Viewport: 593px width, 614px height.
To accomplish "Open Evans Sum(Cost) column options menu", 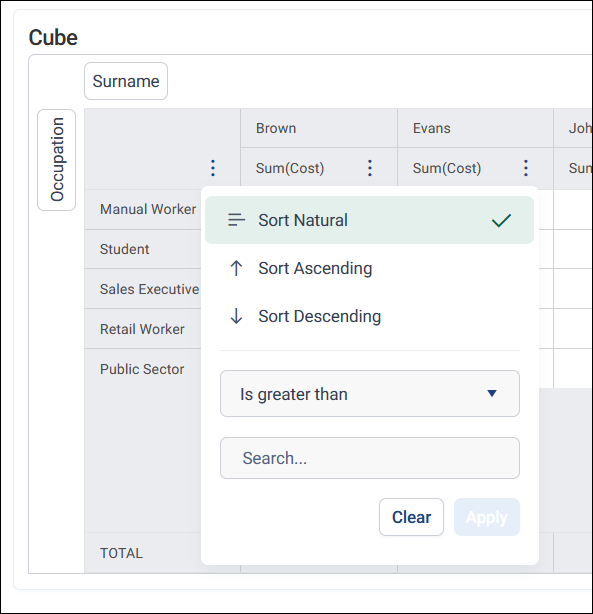I will click(x=526, y=168).
